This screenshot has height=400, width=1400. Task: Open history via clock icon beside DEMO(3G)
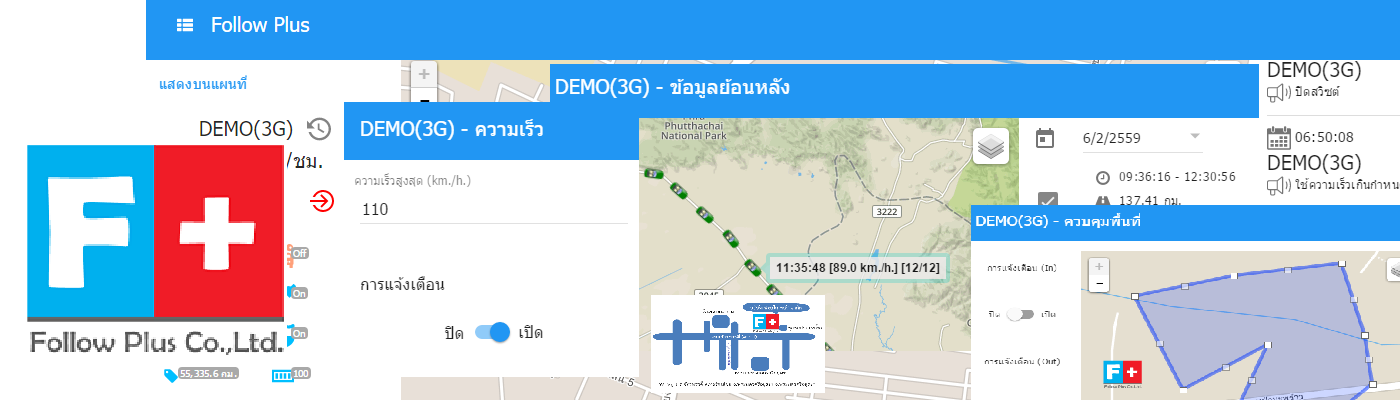319,128
